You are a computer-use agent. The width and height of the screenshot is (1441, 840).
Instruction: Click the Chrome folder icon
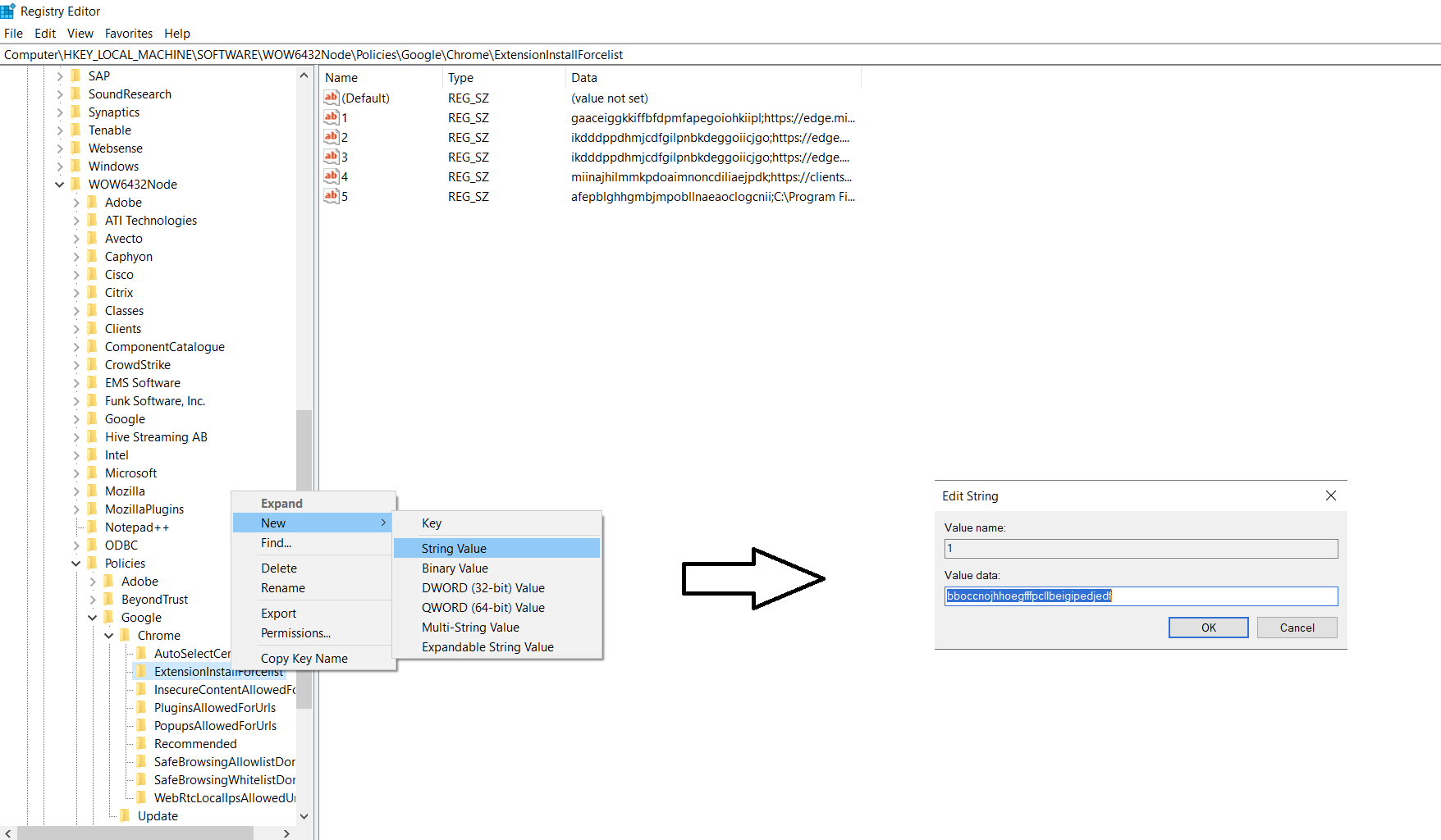point(125,635)
